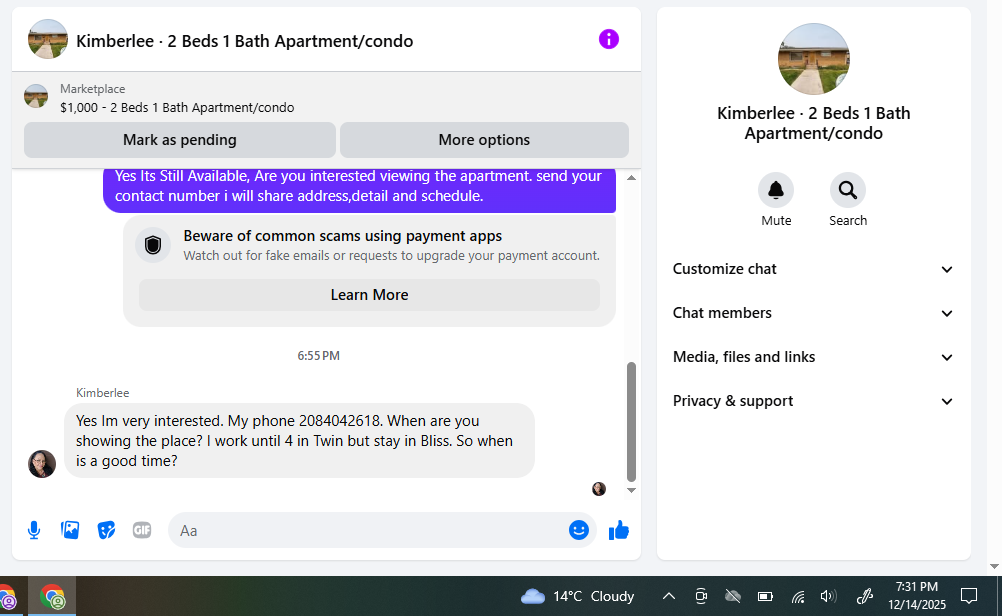Expand Customize chat section

coord(813,269)
